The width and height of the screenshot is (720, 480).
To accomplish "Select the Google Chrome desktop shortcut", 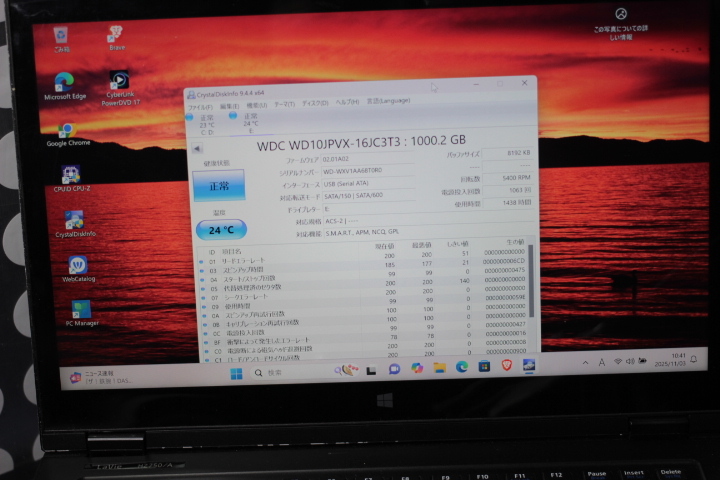I will click(x=68, y=135).
